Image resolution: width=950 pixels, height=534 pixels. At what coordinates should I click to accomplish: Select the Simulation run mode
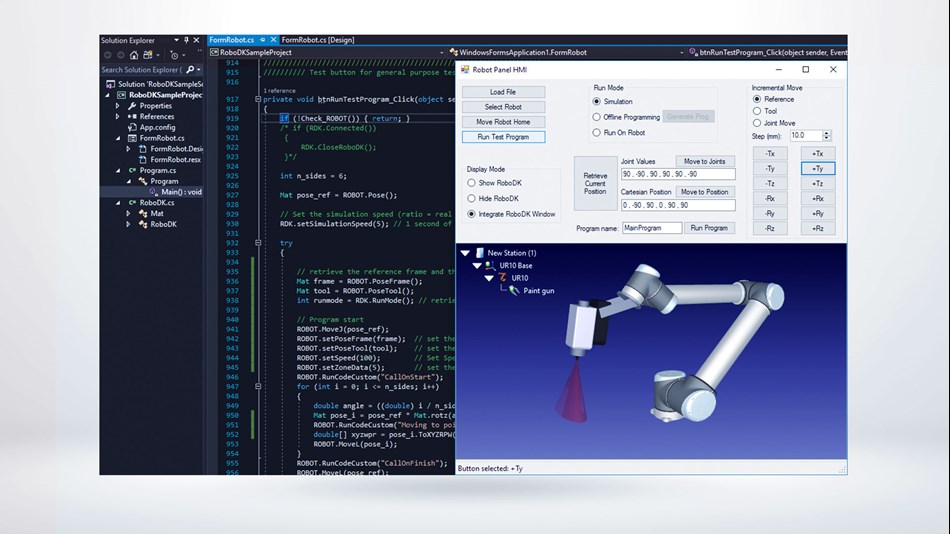tap(597, 101)
